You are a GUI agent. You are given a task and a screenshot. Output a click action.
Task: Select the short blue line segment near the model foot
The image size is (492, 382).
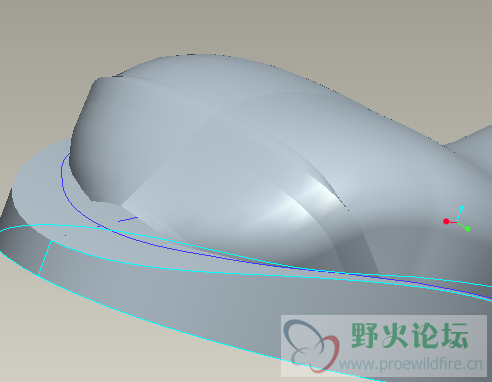128,219
